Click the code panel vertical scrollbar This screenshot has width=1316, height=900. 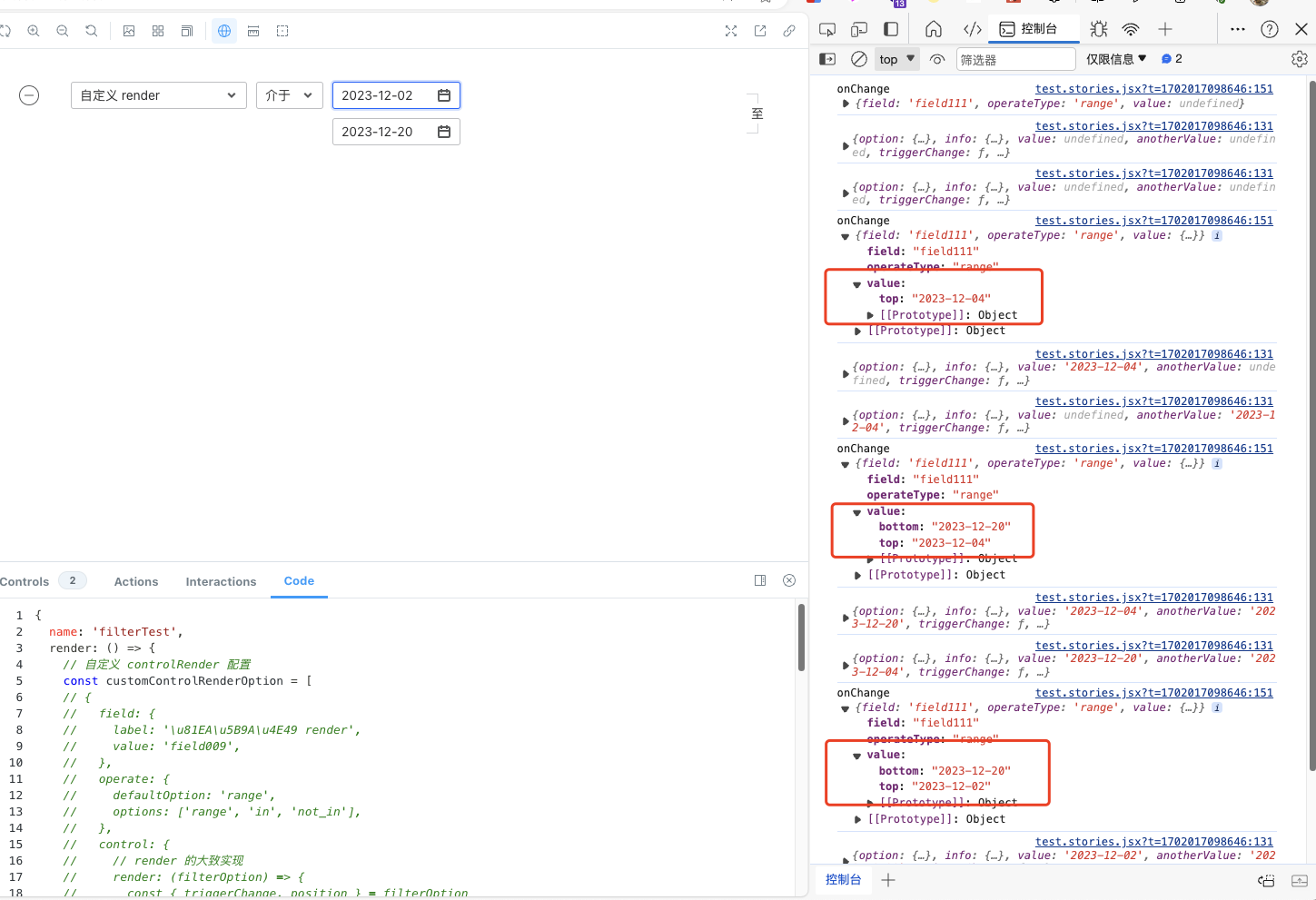801,638
